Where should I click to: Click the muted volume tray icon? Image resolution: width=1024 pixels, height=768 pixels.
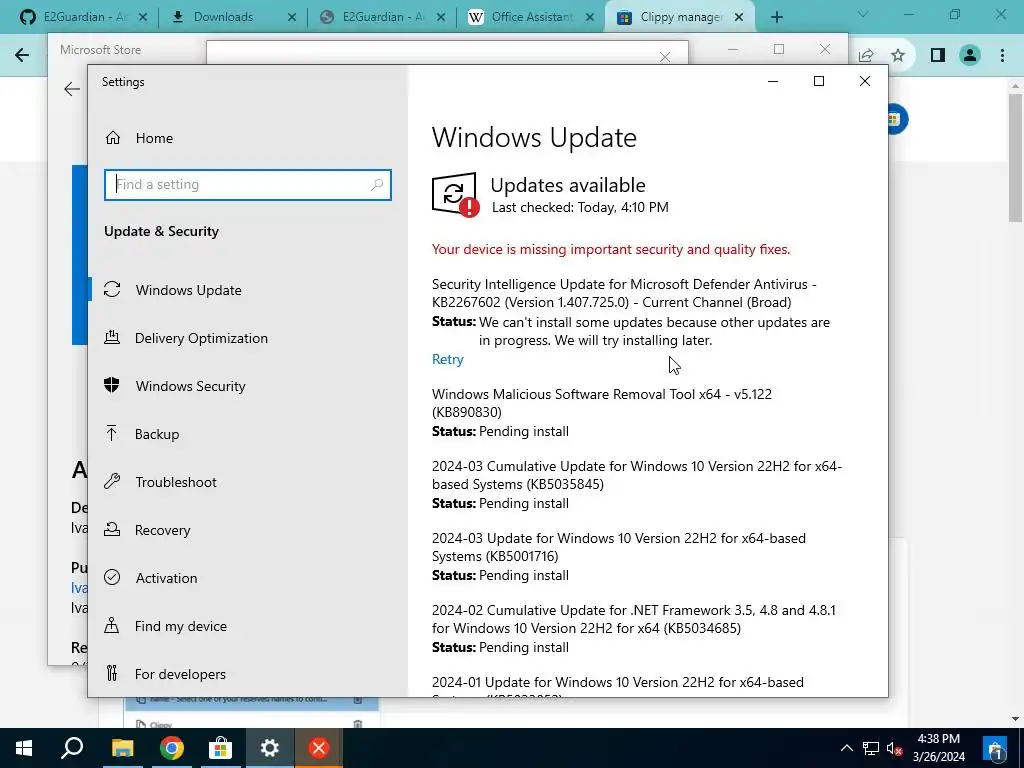click(895, 748)
